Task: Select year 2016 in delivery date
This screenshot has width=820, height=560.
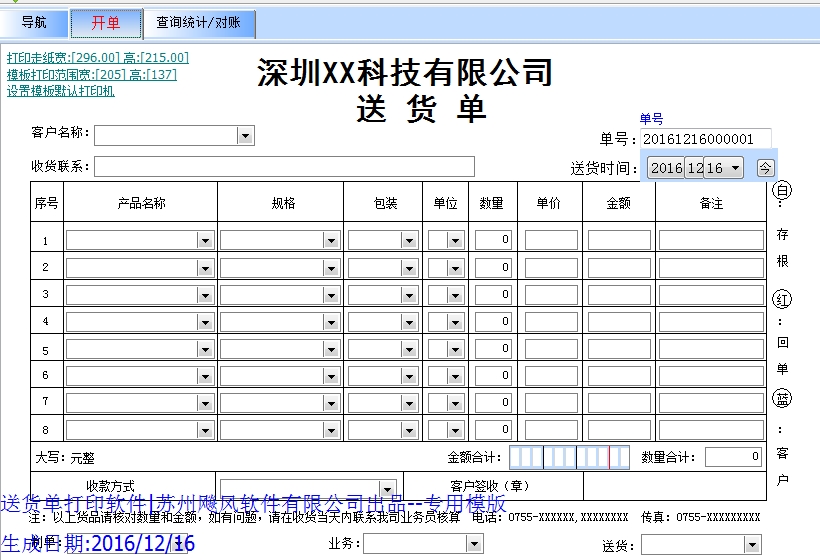Action: point(666,168)
